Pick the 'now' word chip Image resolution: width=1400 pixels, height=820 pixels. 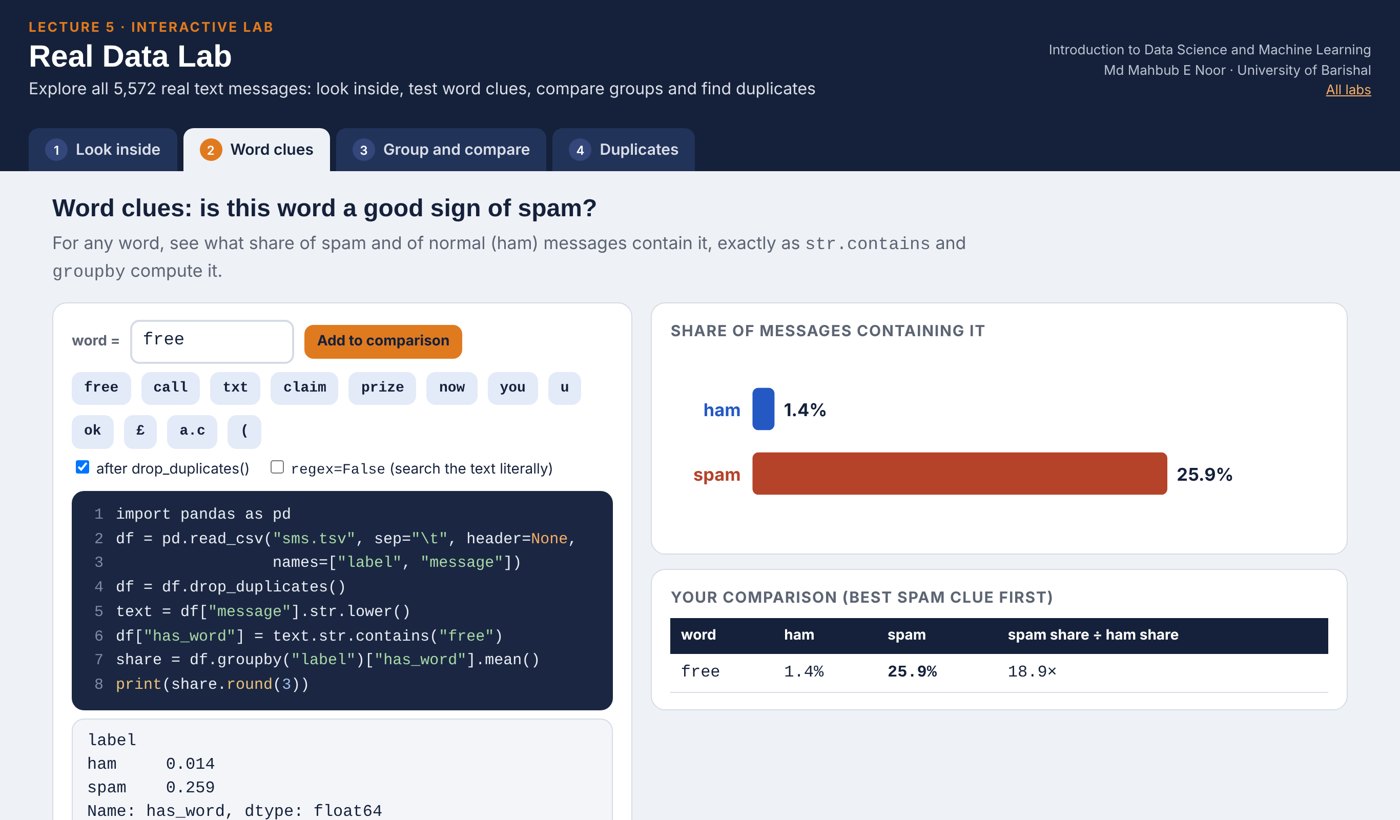[x=452, y=388]
